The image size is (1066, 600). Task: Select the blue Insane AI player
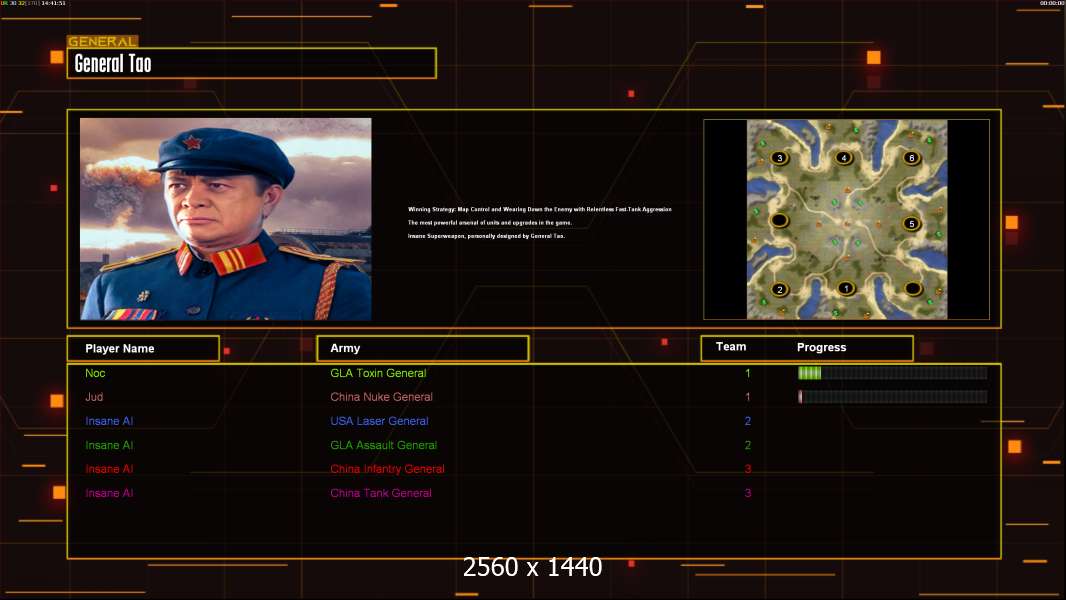click(109, 421)
